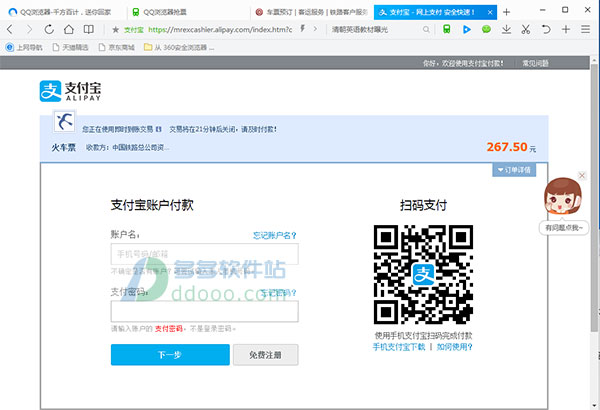Viewport: 600px width, 410px height.
Task: Click the 有问题点我~ speech bubble
Action: (x=564, y=228)
